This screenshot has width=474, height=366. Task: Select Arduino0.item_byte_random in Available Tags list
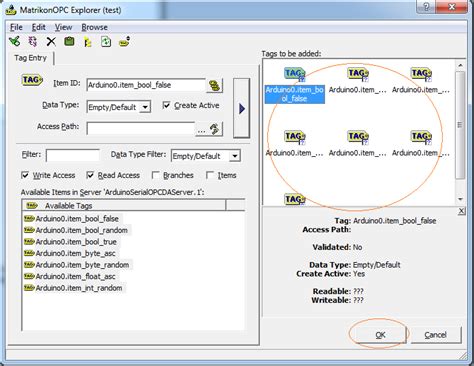(82, 265)
